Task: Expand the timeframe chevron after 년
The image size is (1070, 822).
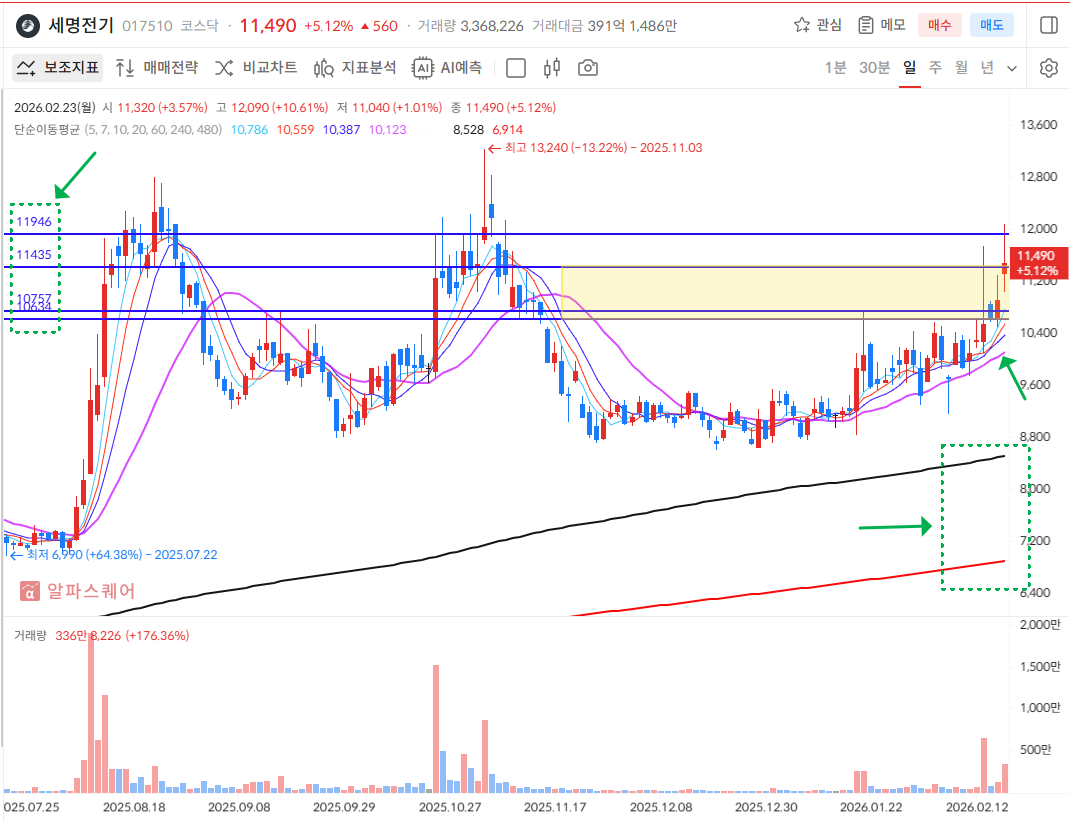Action: pos(1012,68)
